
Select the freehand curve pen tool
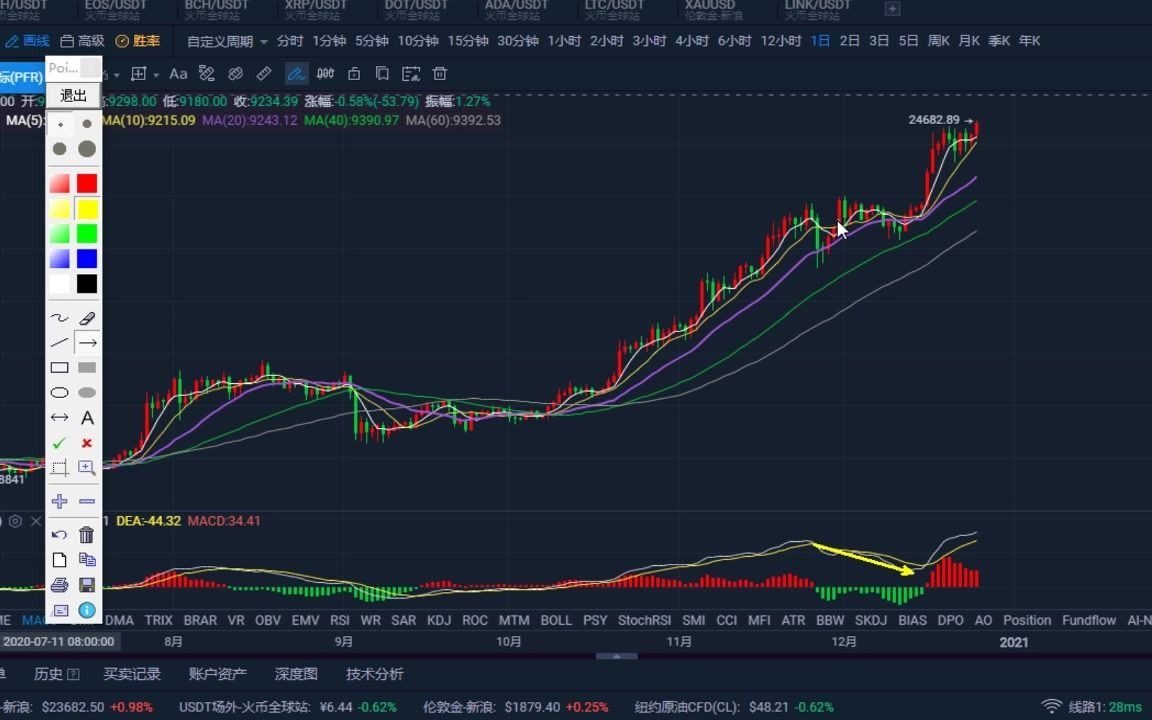pos(60,318)
